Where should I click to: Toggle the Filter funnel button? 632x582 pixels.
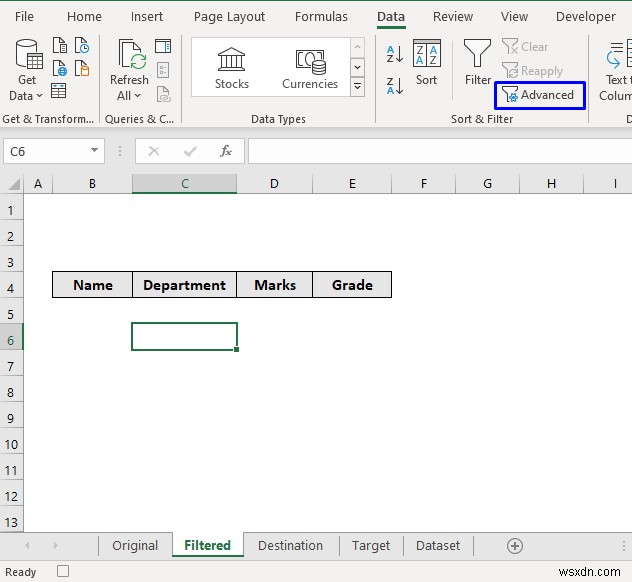click(478, 62)
